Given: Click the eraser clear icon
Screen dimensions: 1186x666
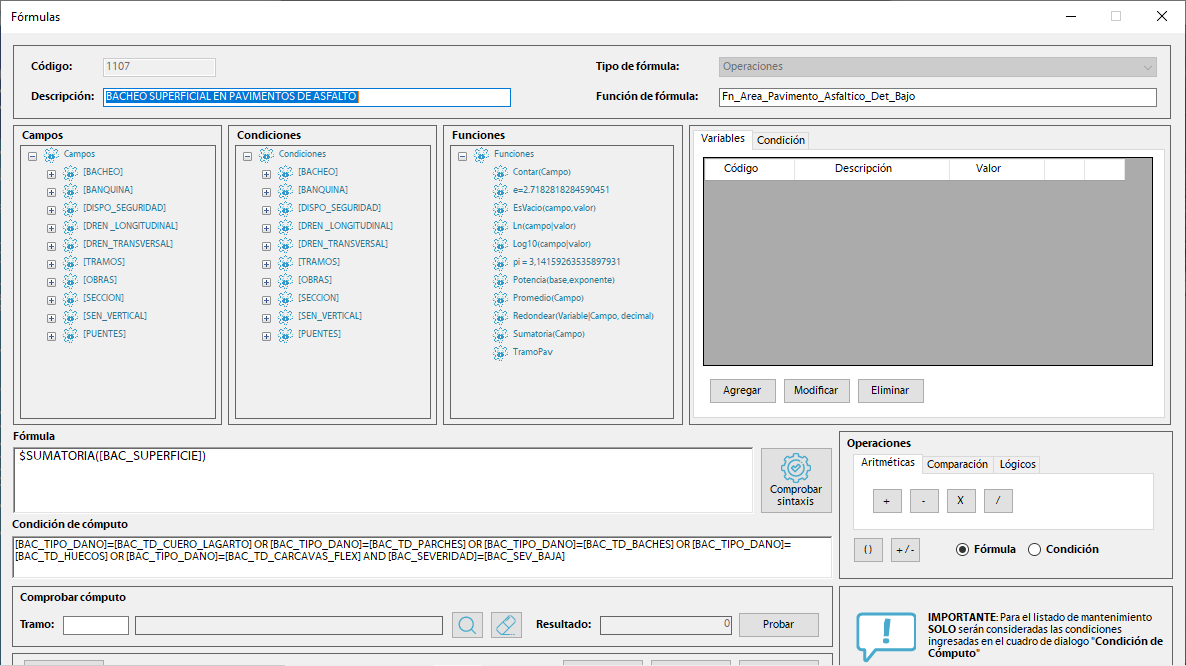Looking at the screenshot, I should tap(507, 625).
